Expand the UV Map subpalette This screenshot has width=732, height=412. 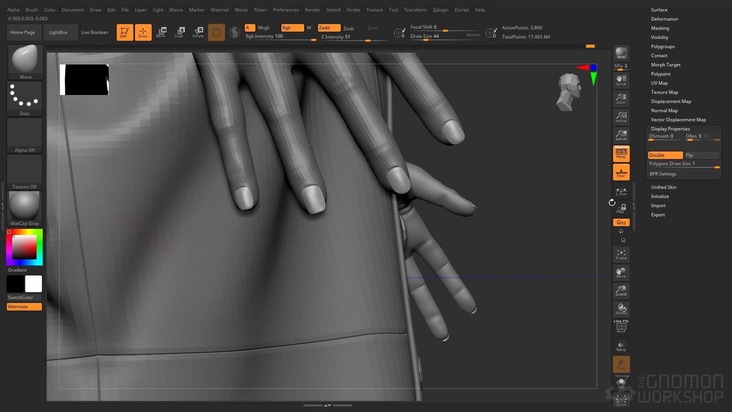(x=659, y=83)
